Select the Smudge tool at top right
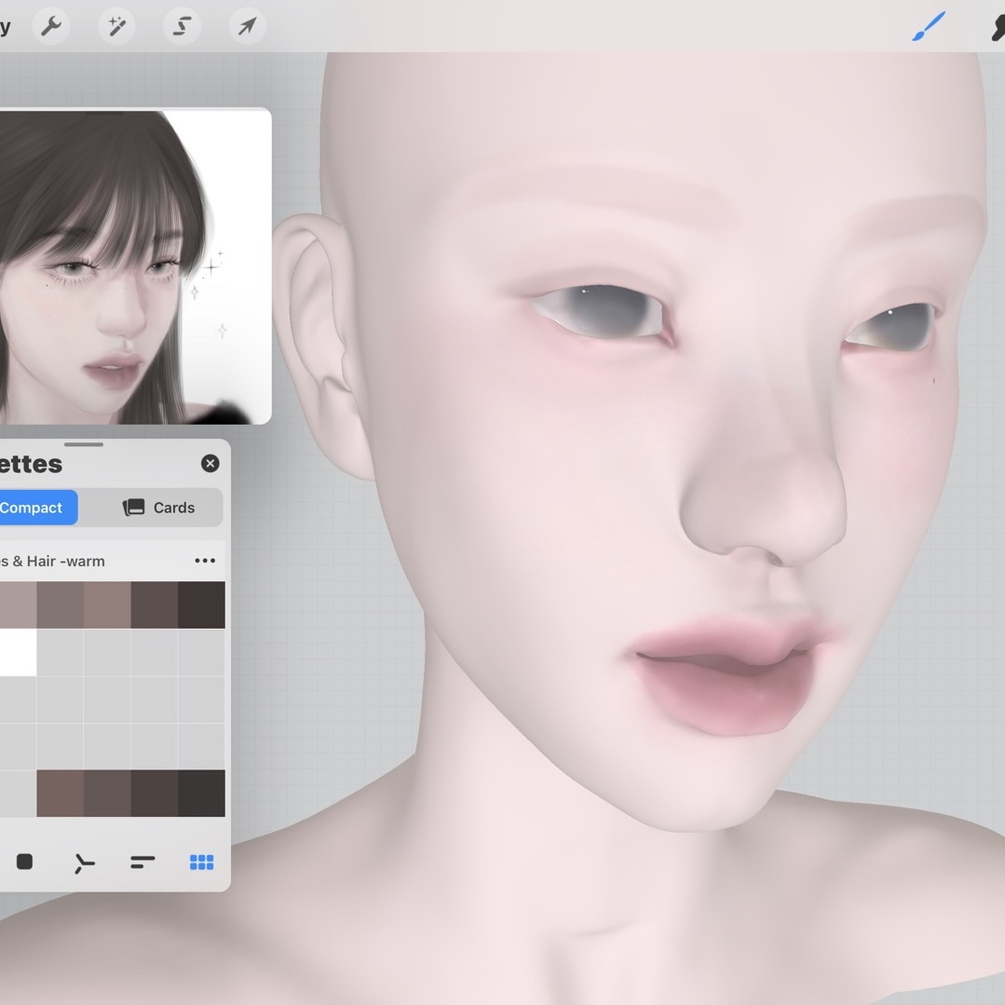The image size is (1005, 1005). pos(997,28)
